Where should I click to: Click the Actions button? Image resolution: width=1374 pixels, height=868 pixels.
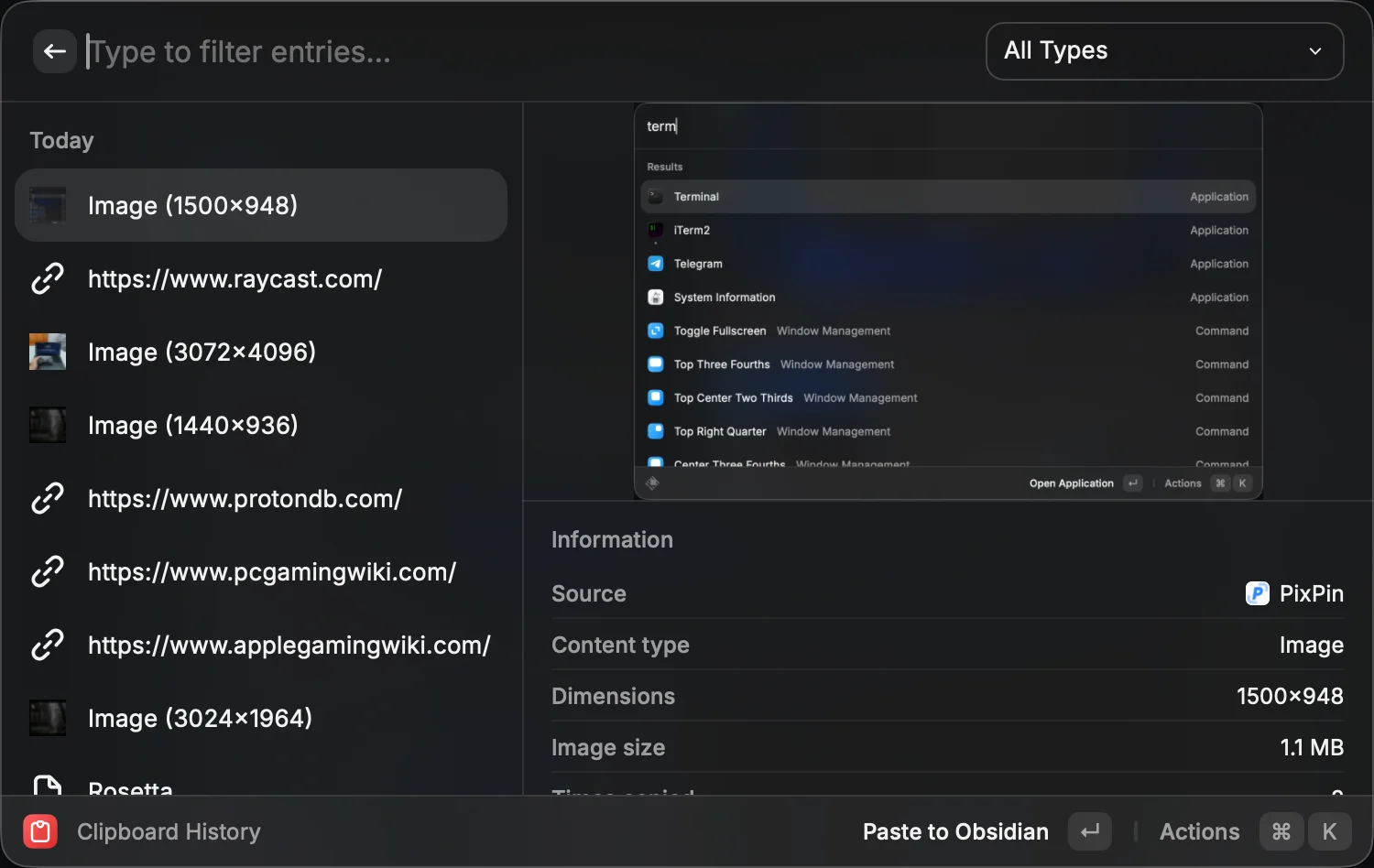[x=1198, y=831]
